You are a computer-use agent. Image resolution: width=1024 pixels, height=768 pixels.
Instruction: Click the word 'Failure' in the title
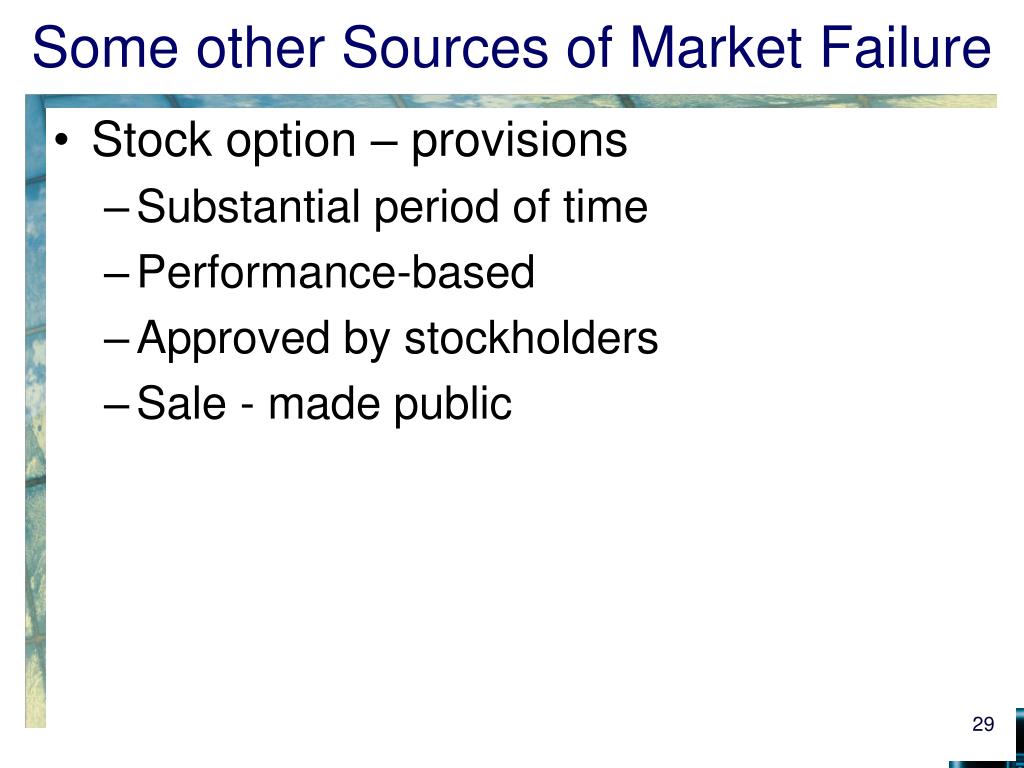pos(905,47)
